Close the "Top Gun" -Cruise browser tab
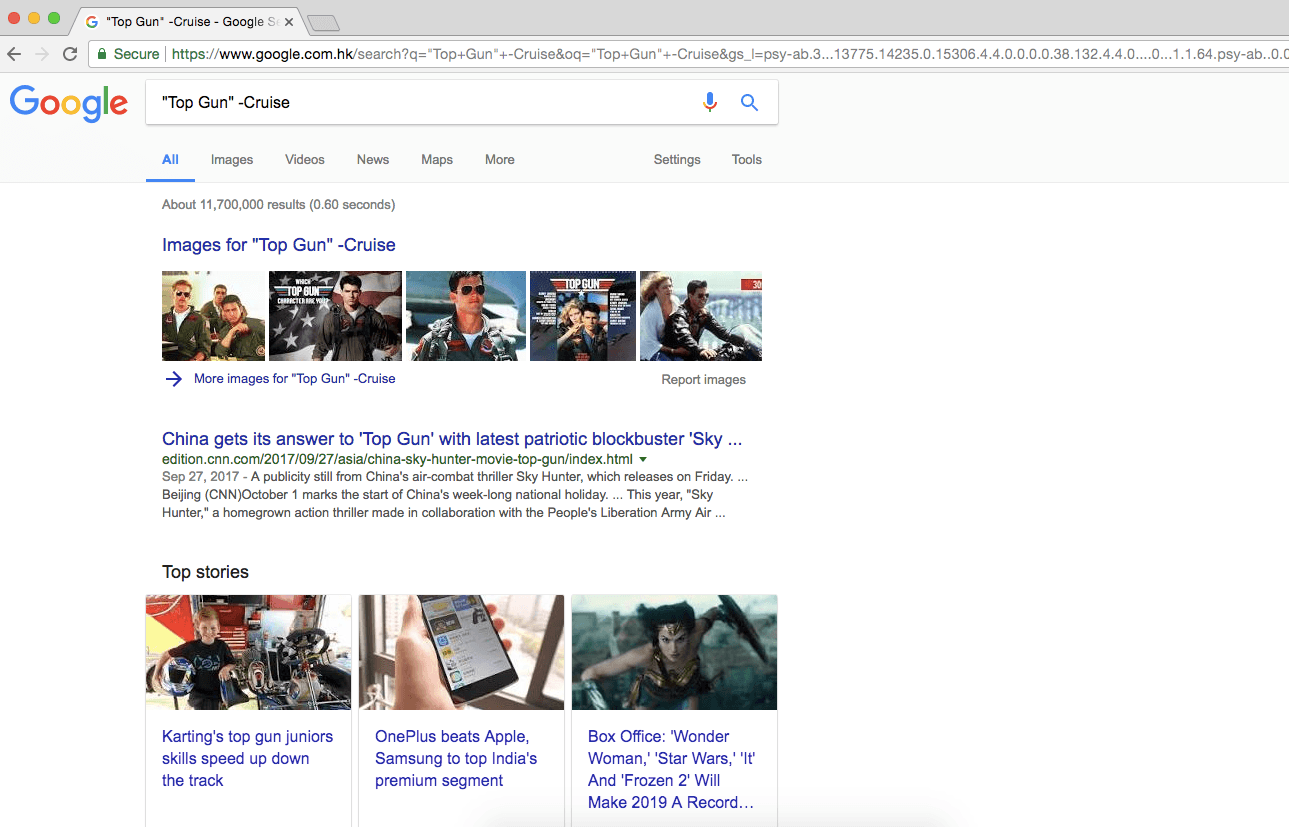1289x827 pixels. [289, 21]
